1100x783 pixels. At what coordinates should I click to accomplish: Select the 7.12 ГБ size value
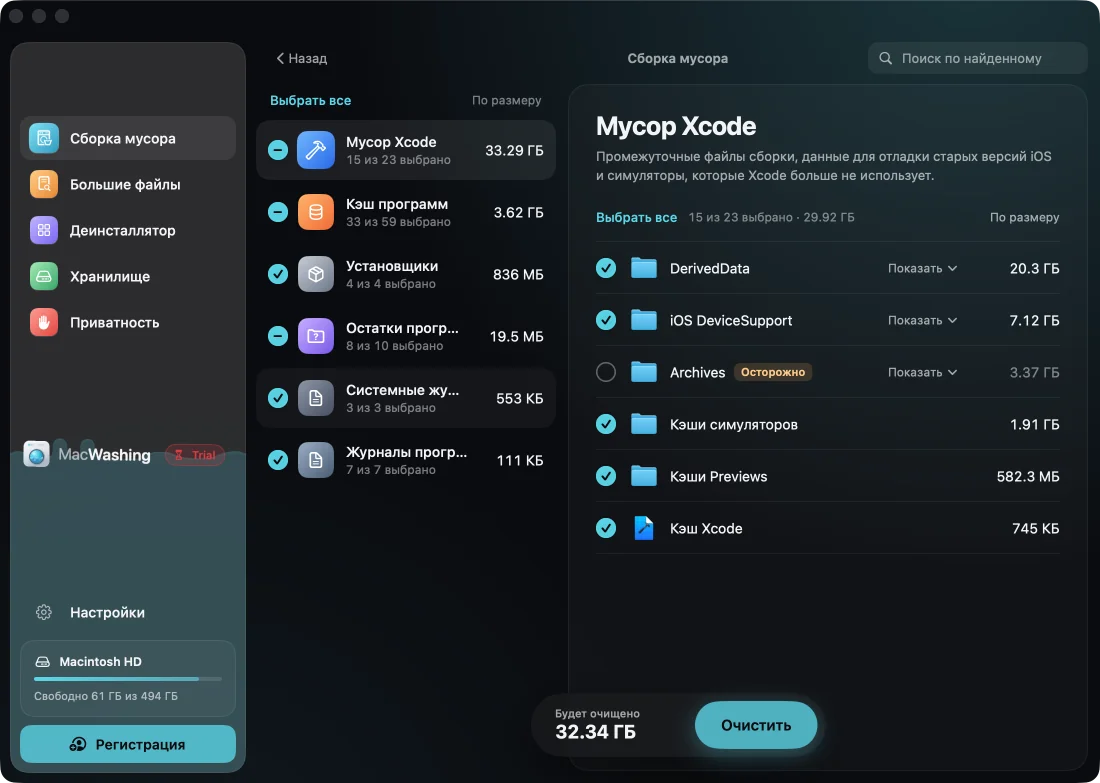click(1034, 320)
